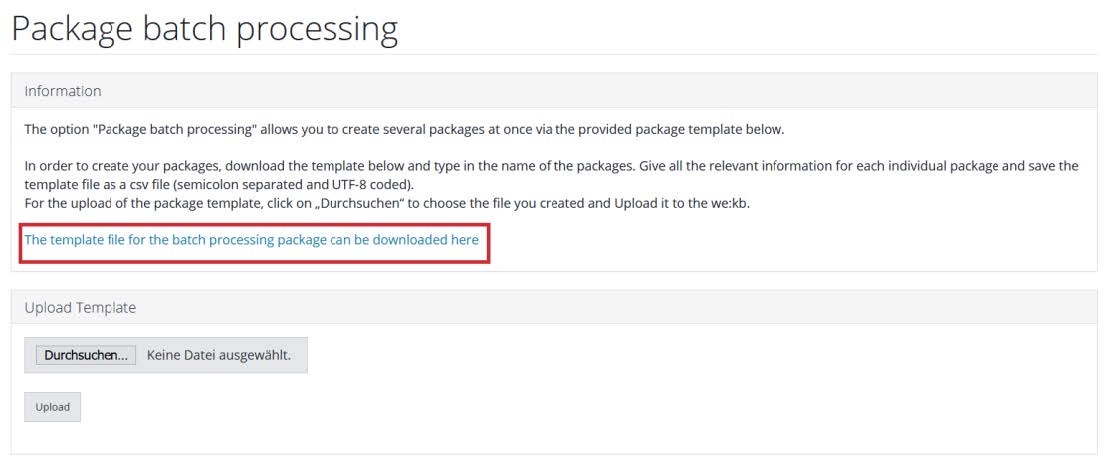Click the "Package batch processing" page heading
Screen dimensions: 1107x463
[204, 28]
